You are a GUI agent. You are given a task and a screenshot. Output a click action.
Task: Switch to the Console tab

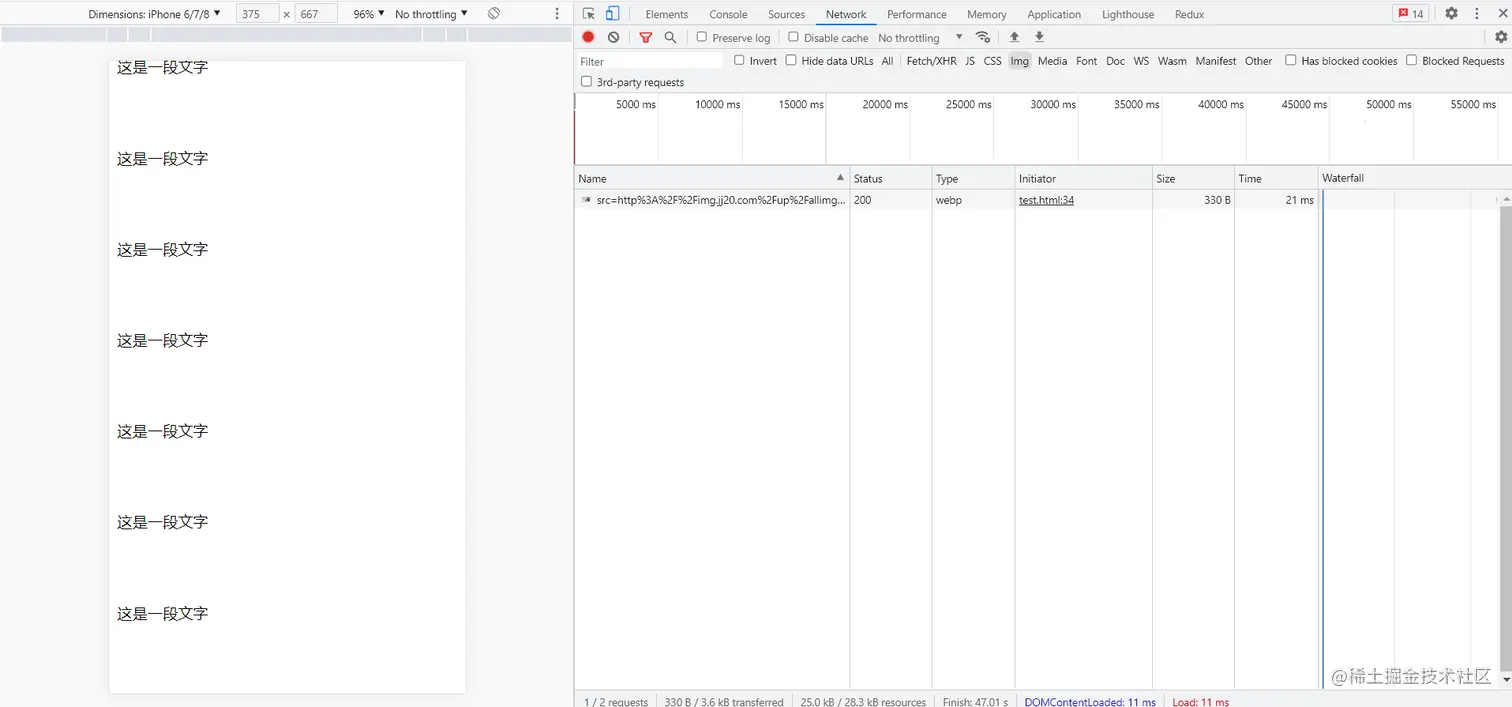(728, 14)
